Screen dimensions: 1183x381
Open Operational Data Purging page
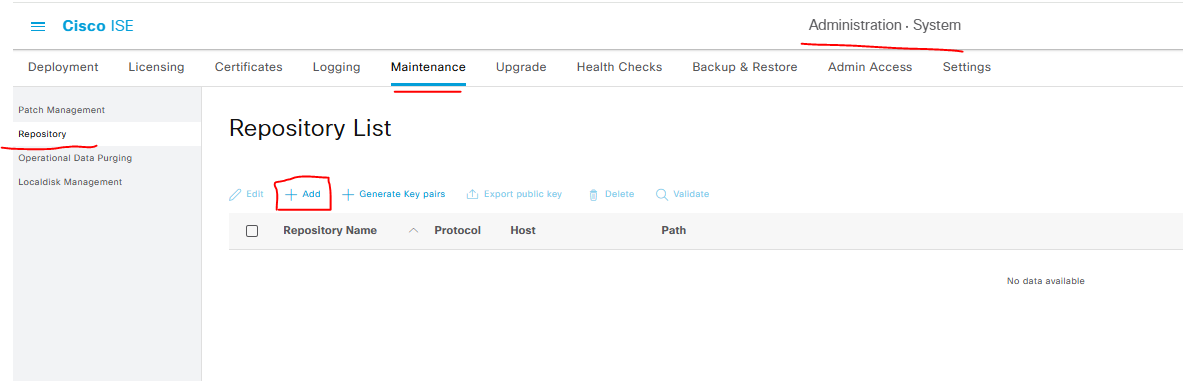tap(75, 158)
